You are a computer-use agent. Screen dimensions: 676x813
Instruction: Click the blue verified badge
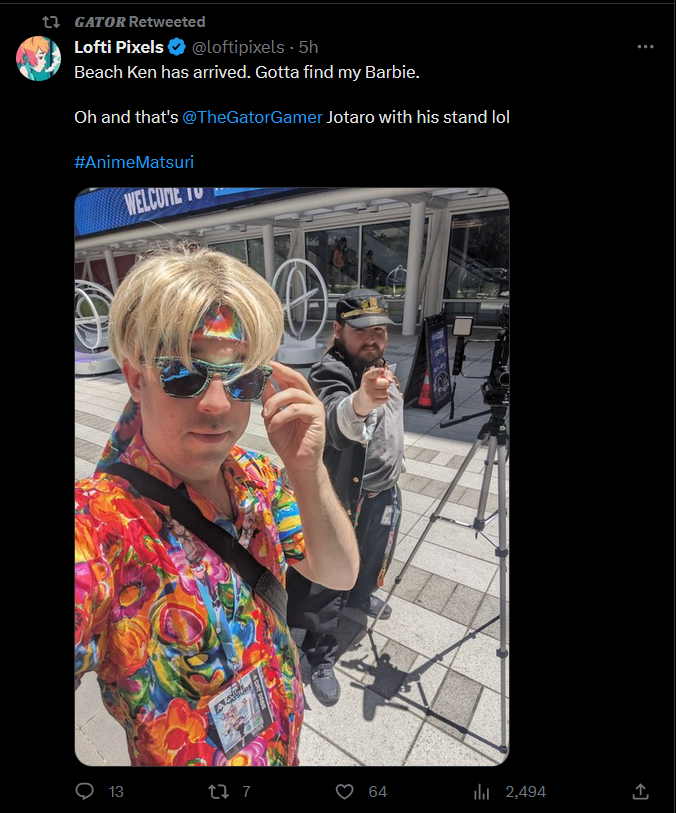pos(177,47)
